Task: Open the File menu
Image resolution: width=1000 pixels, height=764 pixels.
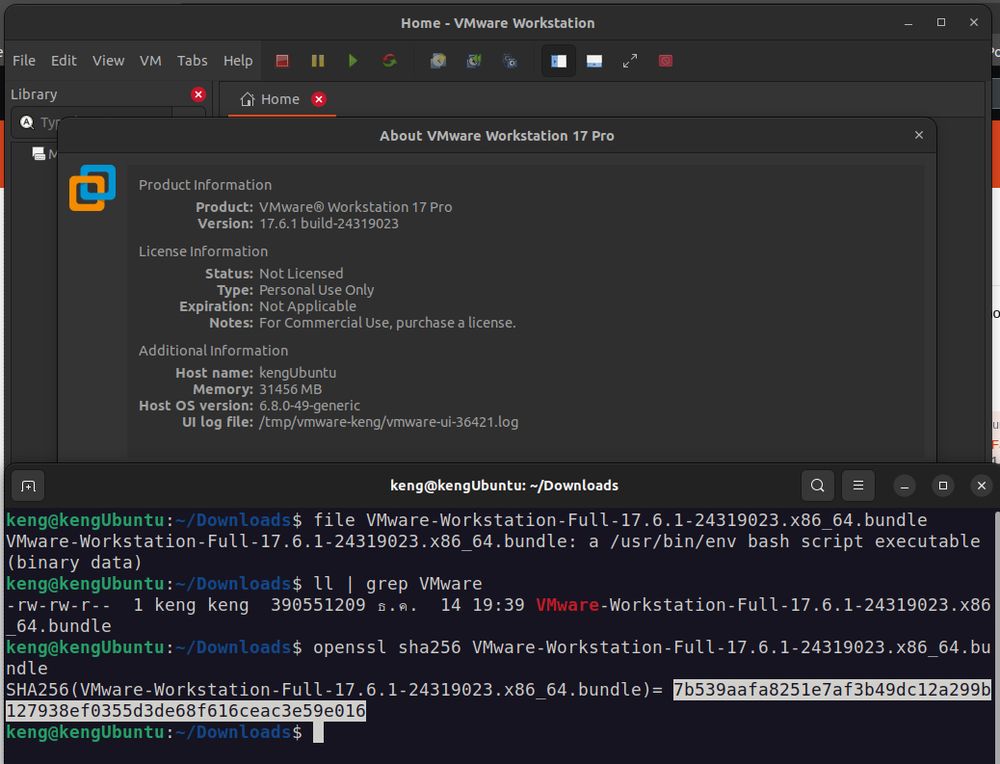Action: point(24,61)
